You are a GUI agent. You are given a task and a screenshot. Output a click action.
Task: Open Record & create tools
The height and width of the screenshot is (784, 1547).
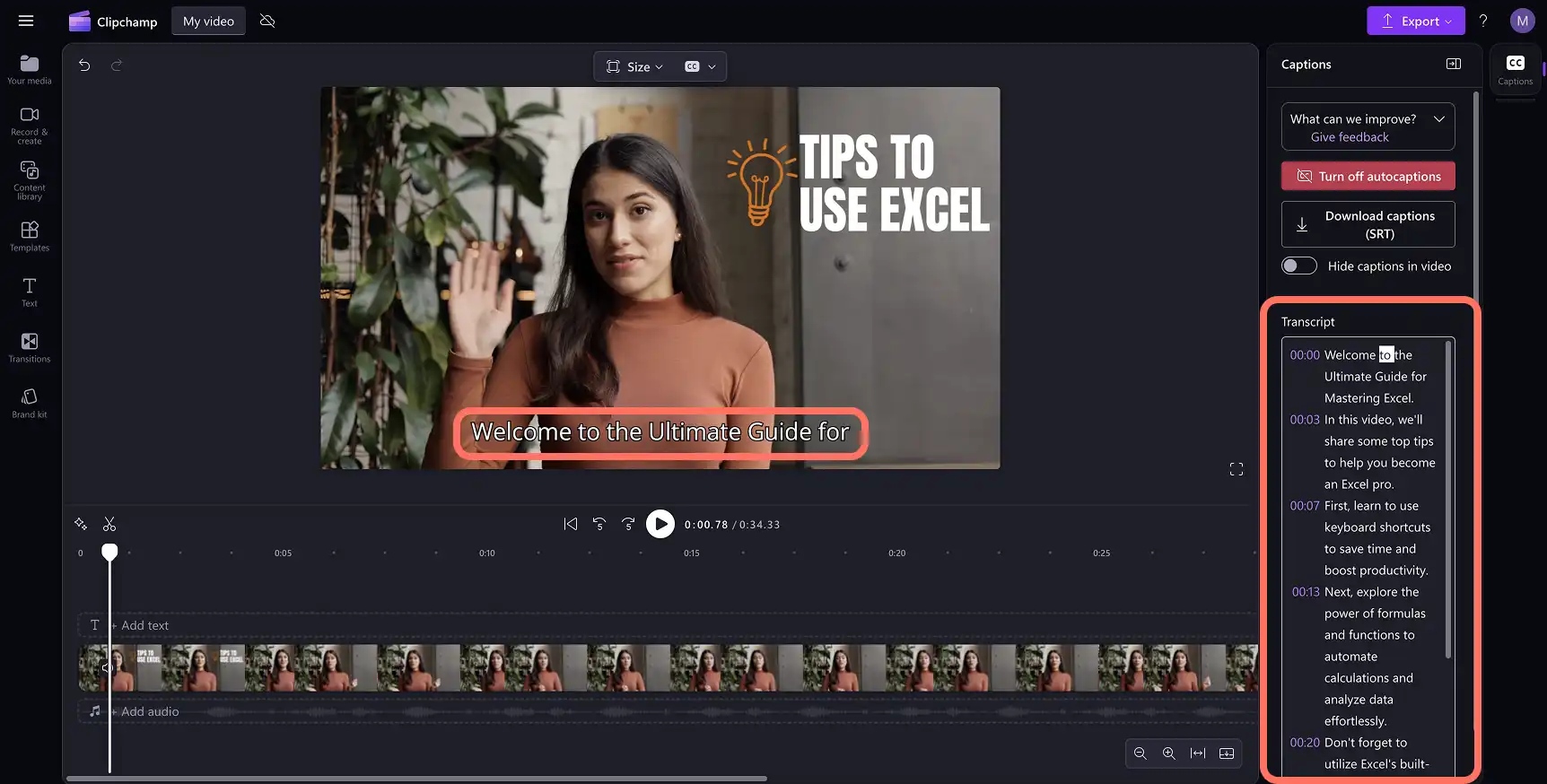(x=30, y=125)
